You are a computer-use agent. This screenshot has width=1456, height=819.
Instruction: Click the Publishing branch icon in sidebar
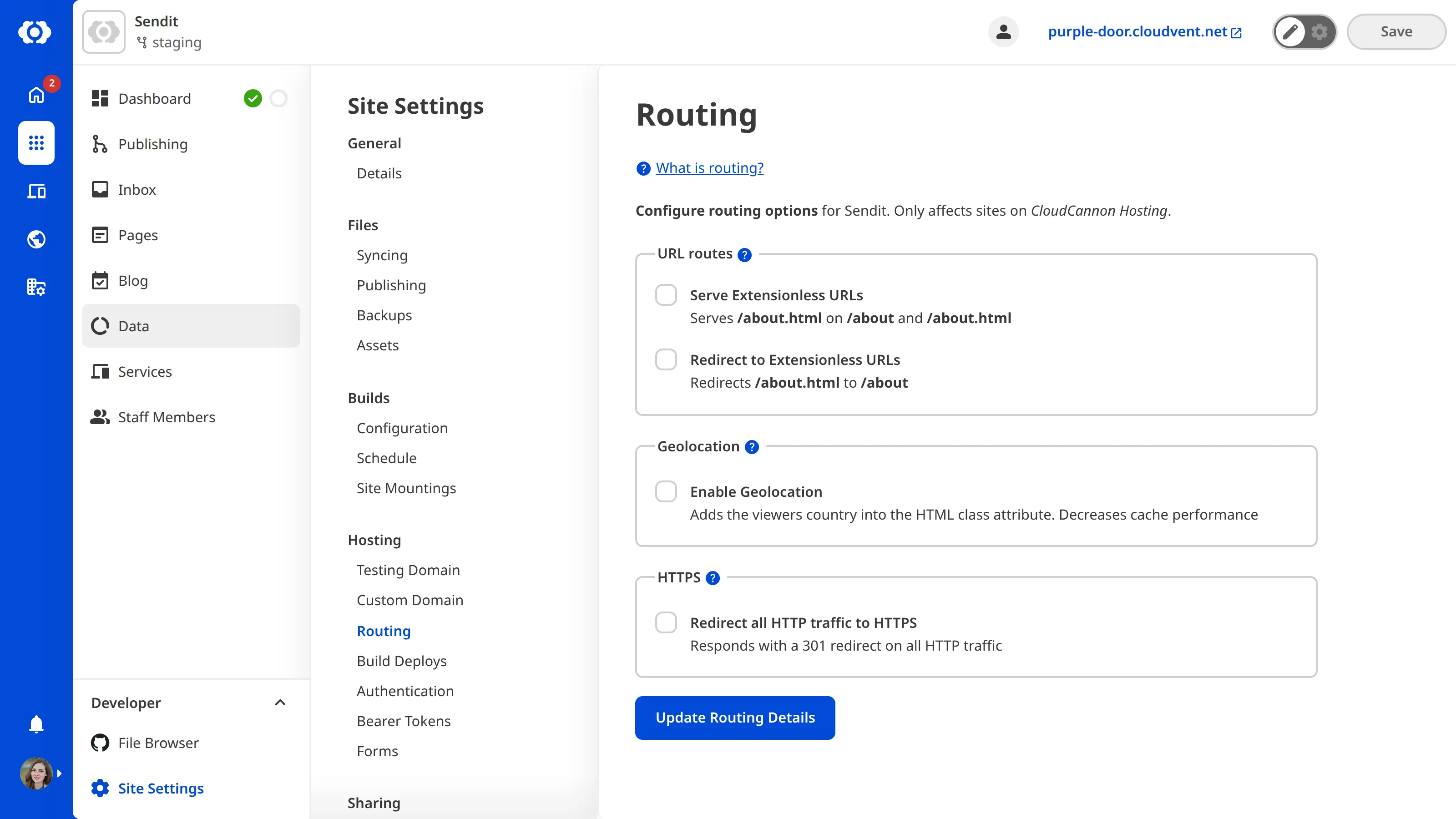(100, 144)
